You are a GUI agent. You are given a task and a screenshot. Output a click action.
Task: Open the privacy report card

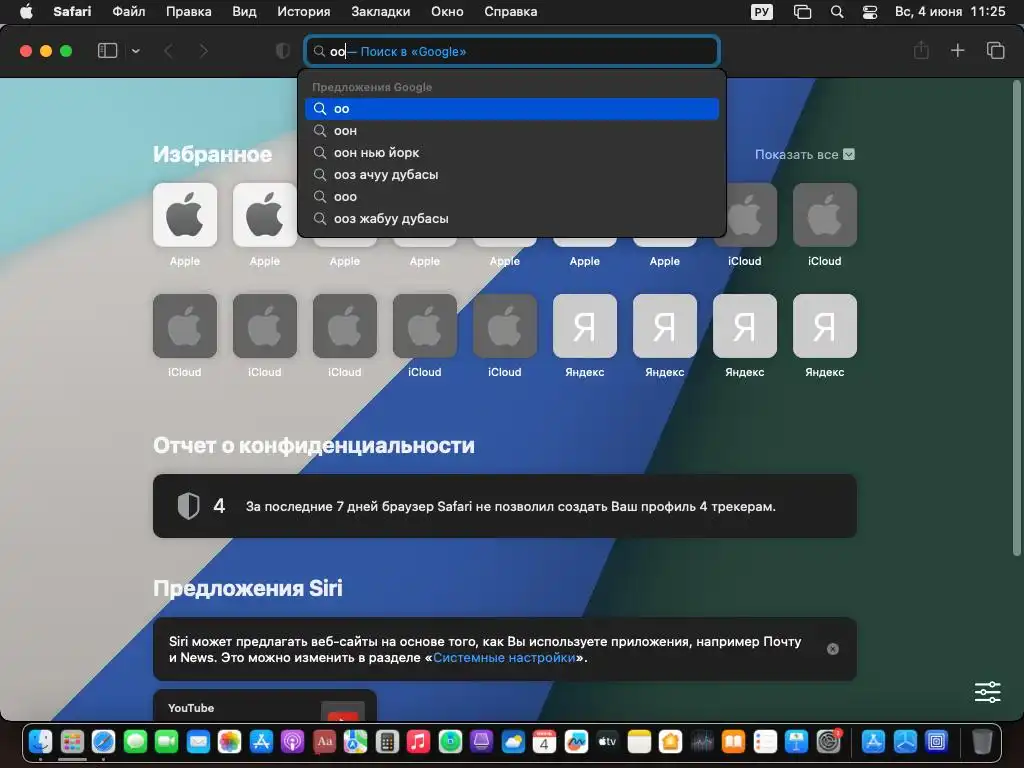click(x=505, y=506)
